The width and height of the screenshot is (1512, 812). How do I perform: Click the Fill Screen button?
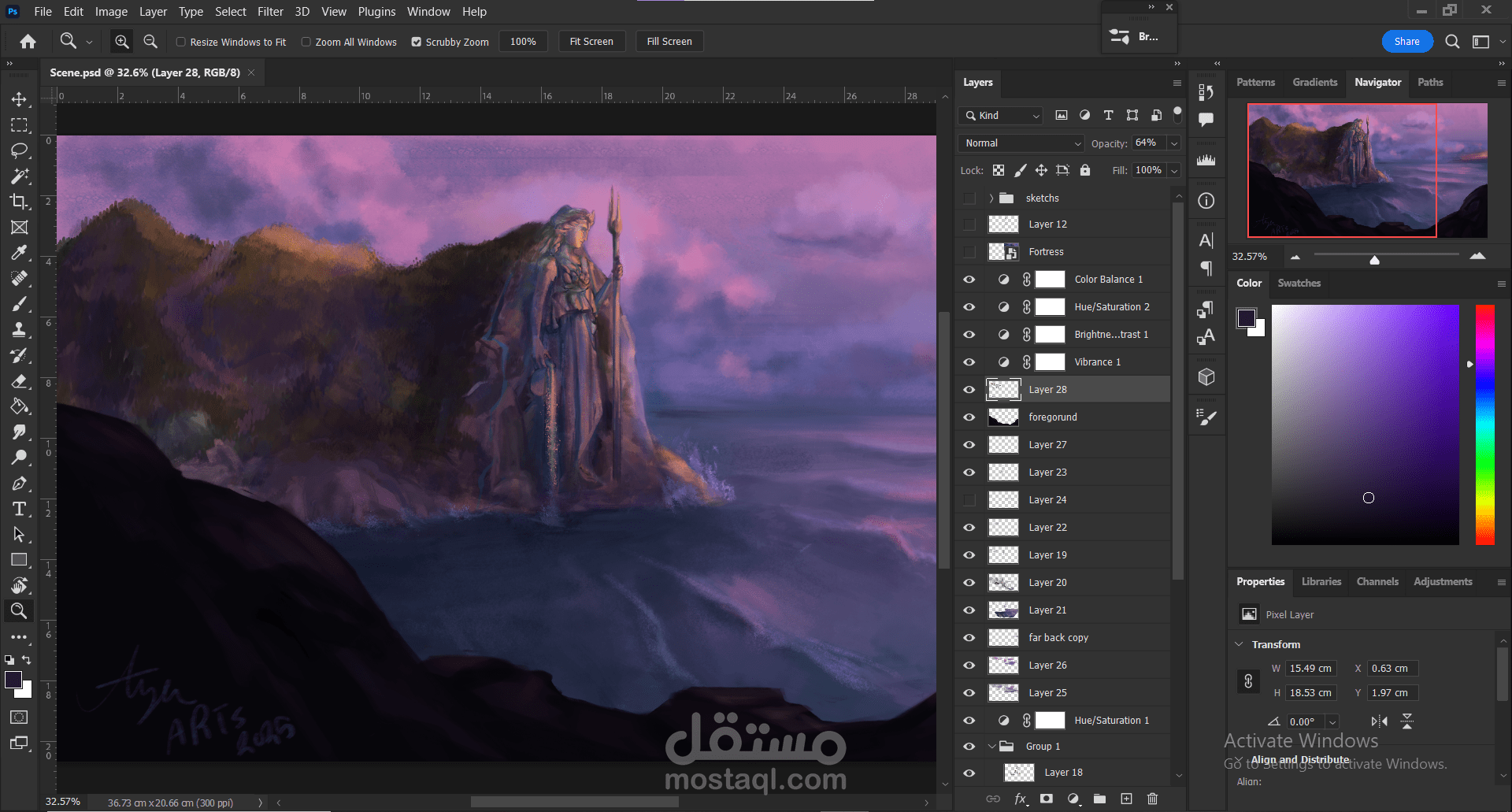click(669, 42)
